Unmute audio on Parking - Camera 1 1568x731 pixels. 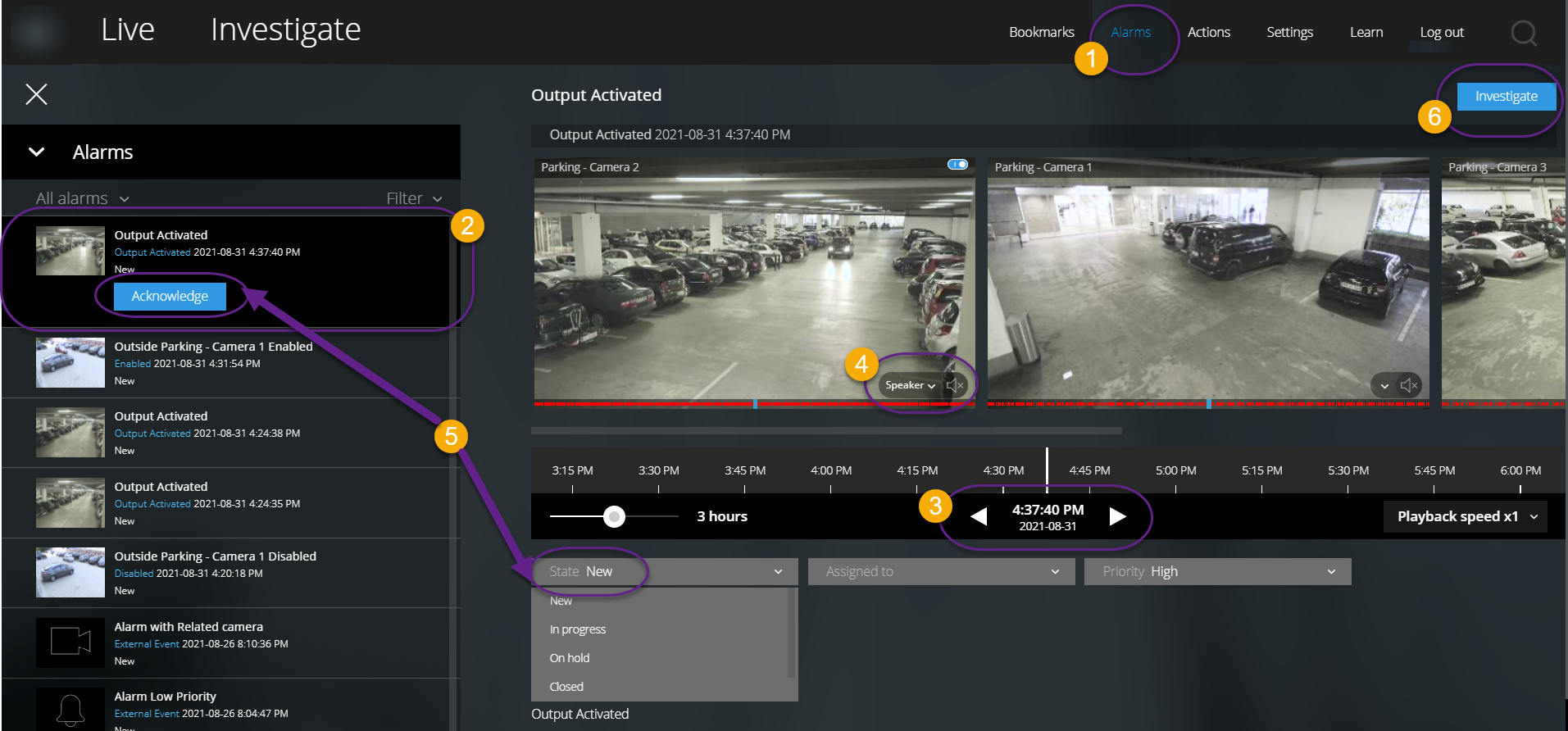click(1409, 385)
